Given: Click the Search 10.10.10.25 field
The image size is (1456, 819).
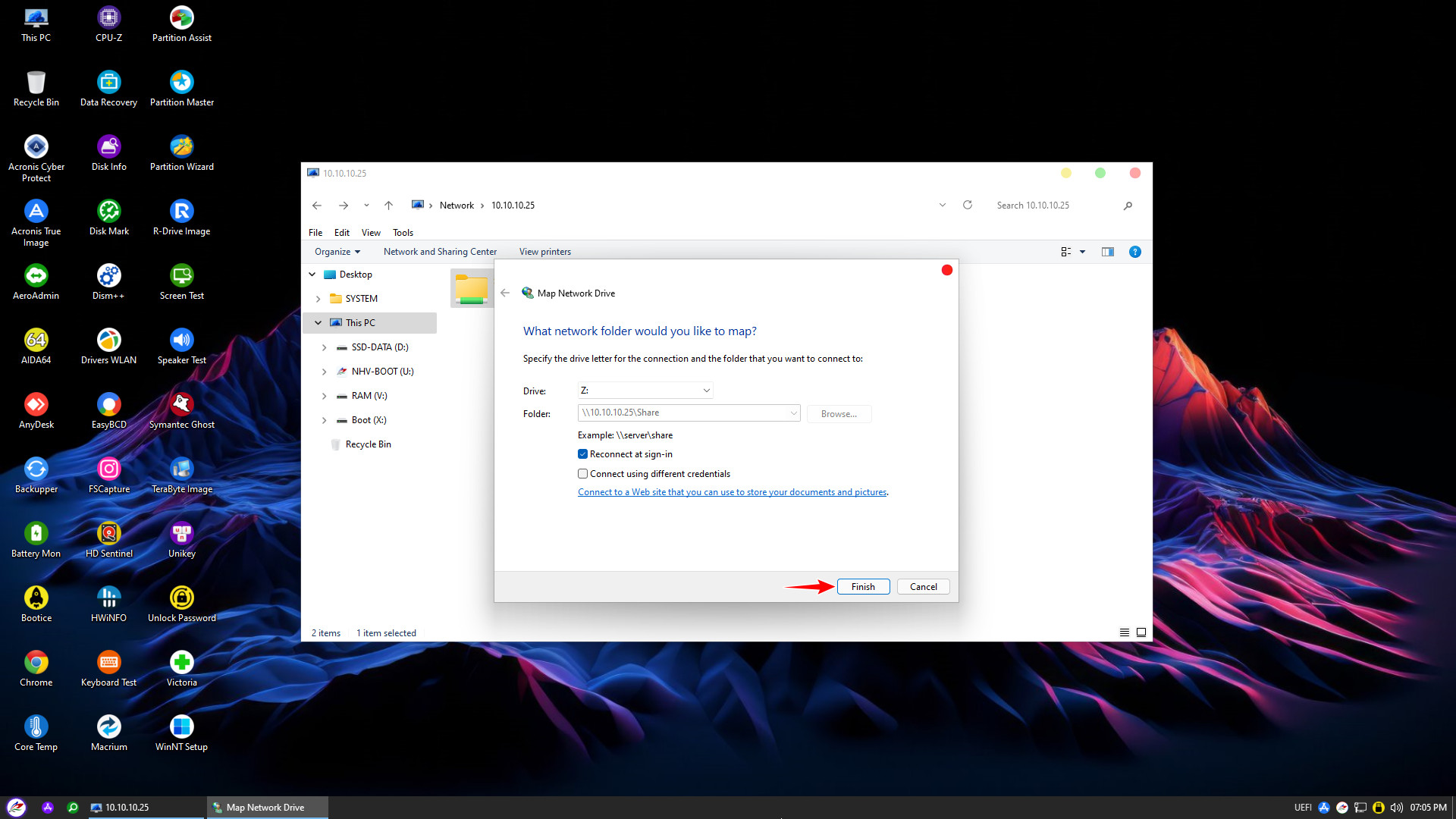Looking at the screenshot, I should coord(1054,206).
